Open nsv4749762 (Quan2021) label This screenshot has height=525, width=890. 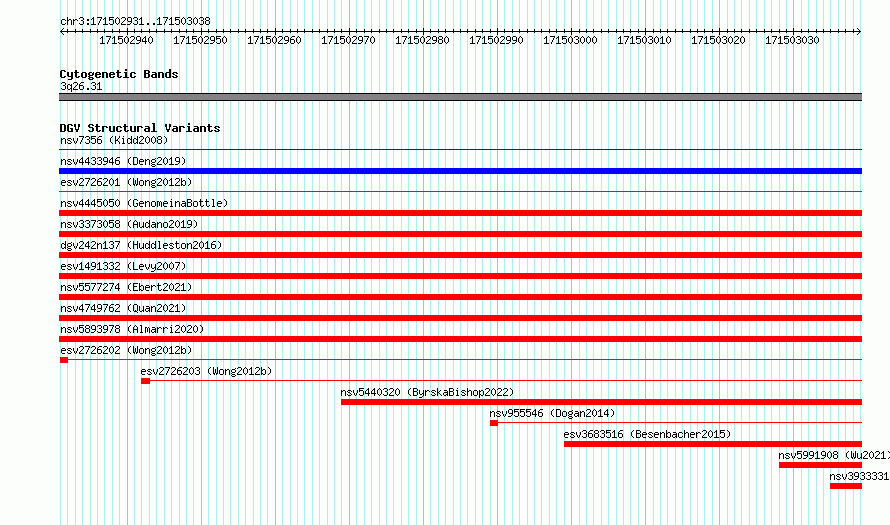123,308
